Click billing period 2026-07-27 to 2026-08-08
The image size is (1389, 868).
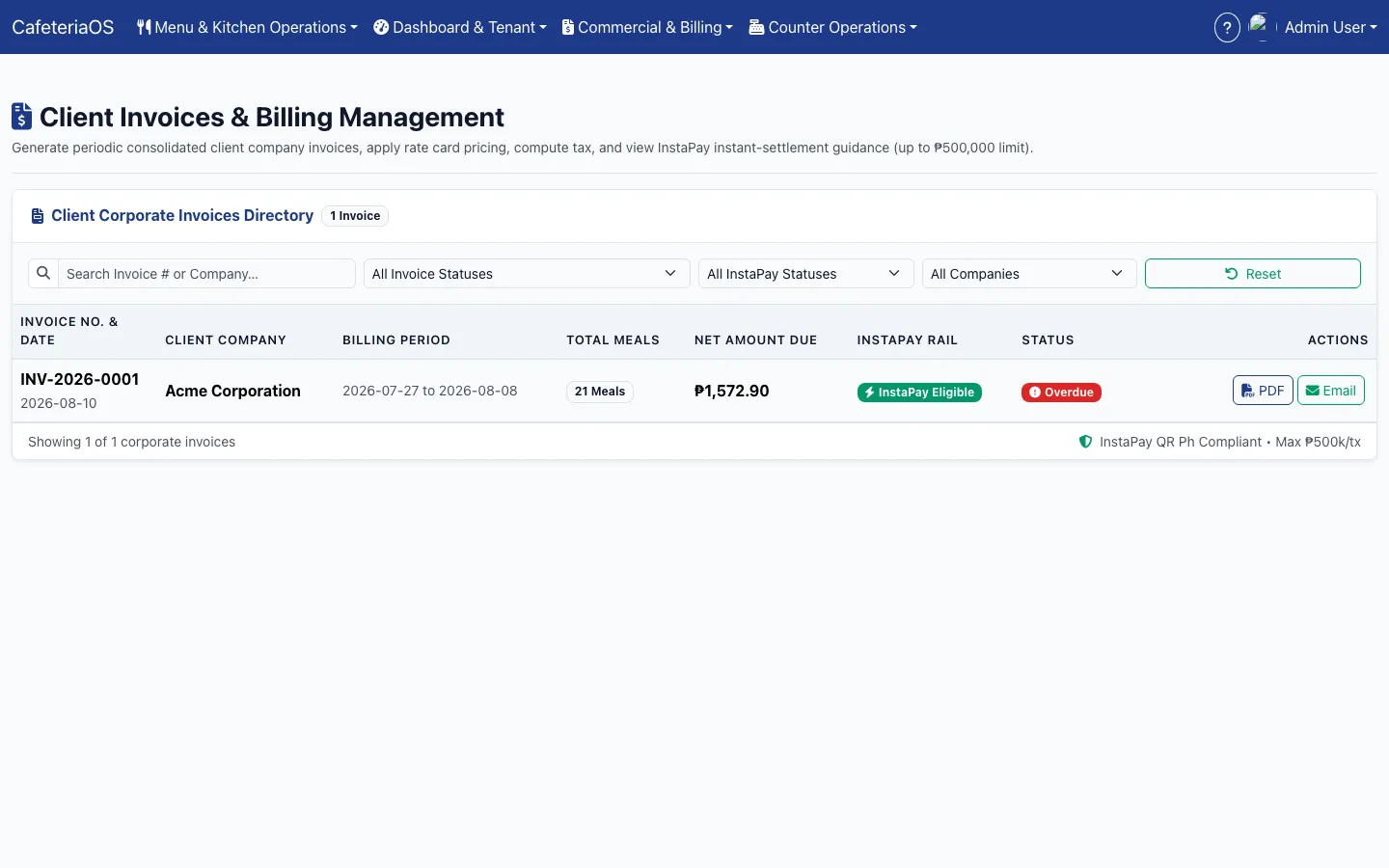tap(430, 392)
